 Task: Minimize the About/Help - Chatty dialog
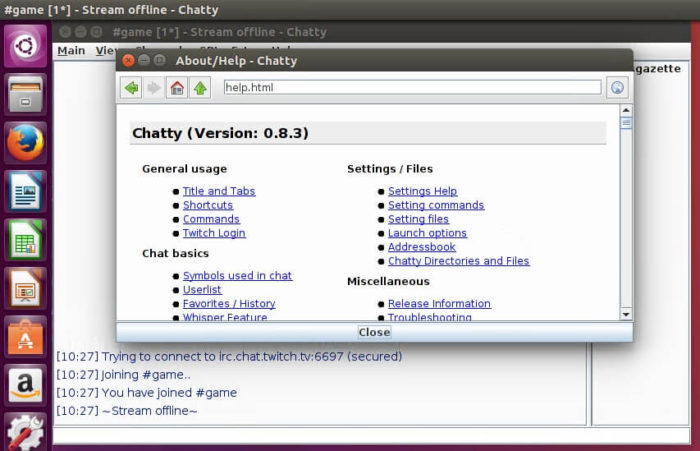coord(144,60)
